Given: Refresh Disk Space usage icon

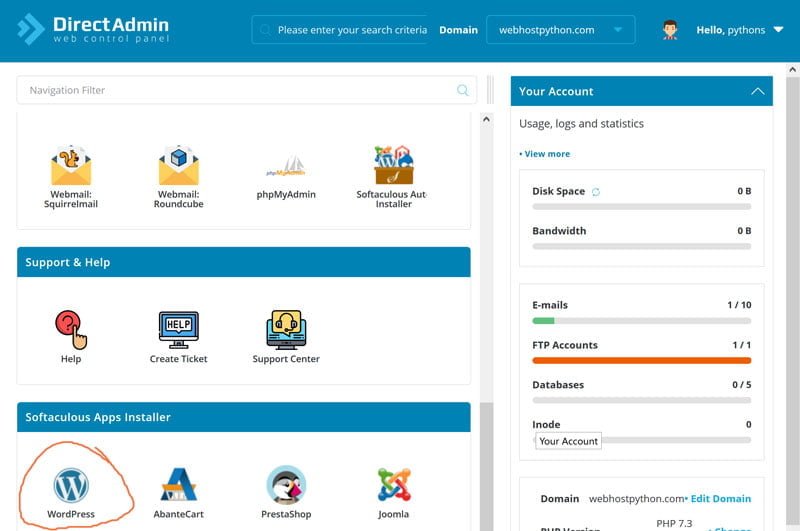Looking at the screenshot, I should click(x=596, y=192).
